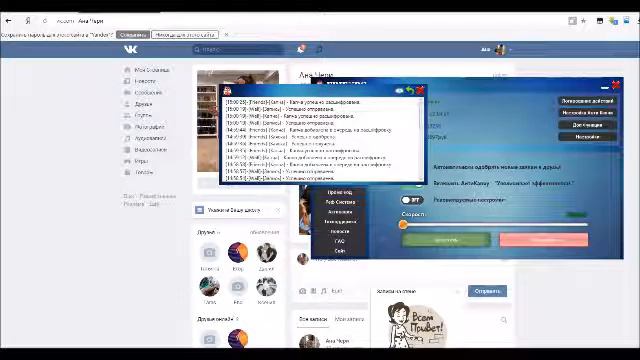Click the second dark button below 'Логирование действий'
The width and height of the screenshot is (640, 360).
[x=587, y=113]
